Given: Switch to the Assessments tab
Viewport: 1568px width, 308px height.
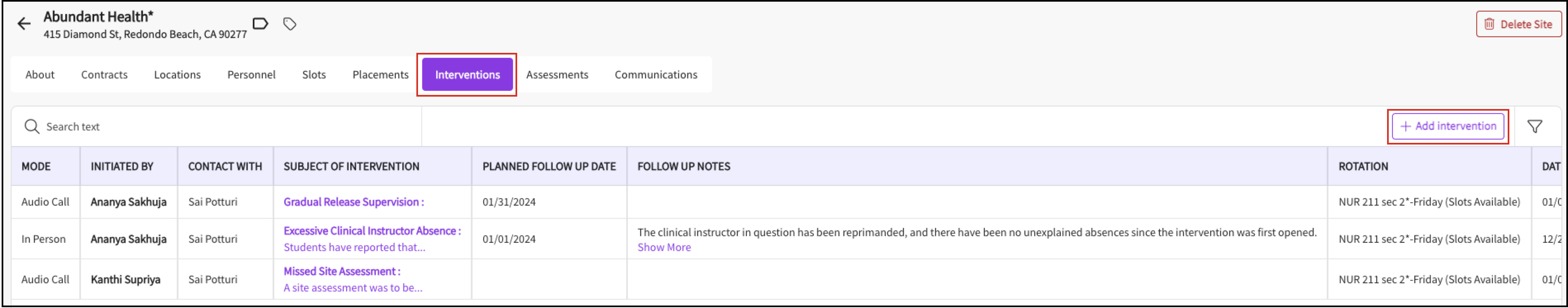Looking at the screenshot, I should tap(557, 75).
